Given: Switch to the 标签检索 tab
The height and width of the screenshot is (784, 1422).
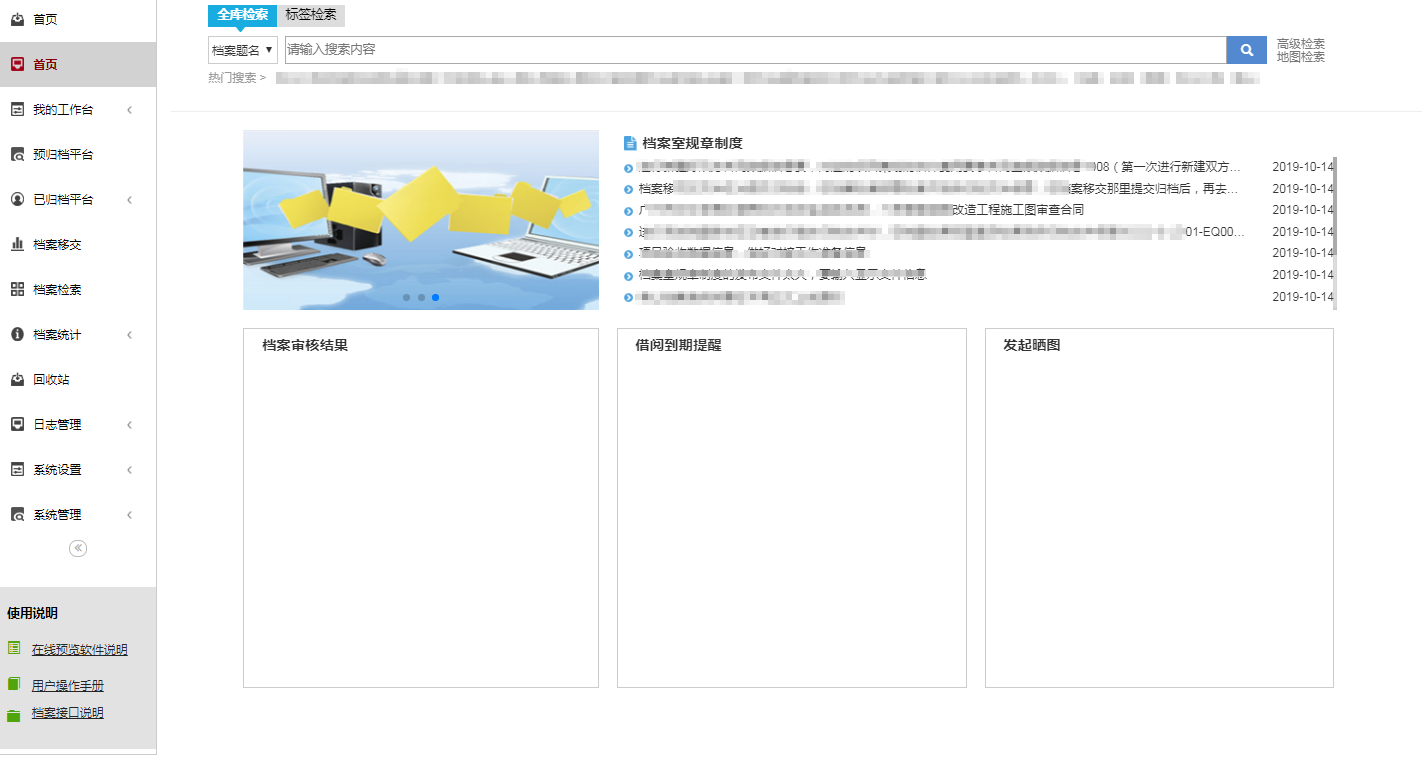Looking at the screenshot, I should [x=311, y=15].
